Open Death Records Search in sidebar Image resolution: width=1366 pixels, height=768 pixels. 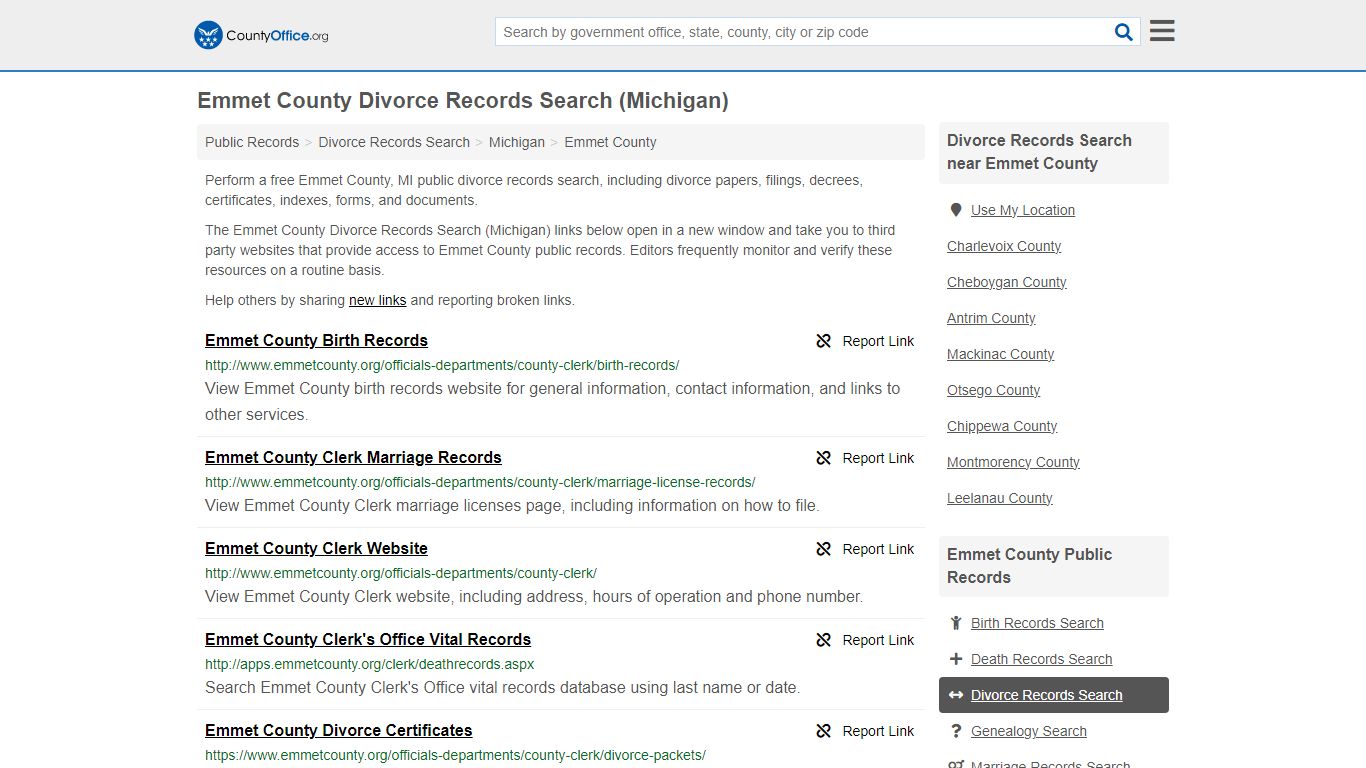point(1041,659)
